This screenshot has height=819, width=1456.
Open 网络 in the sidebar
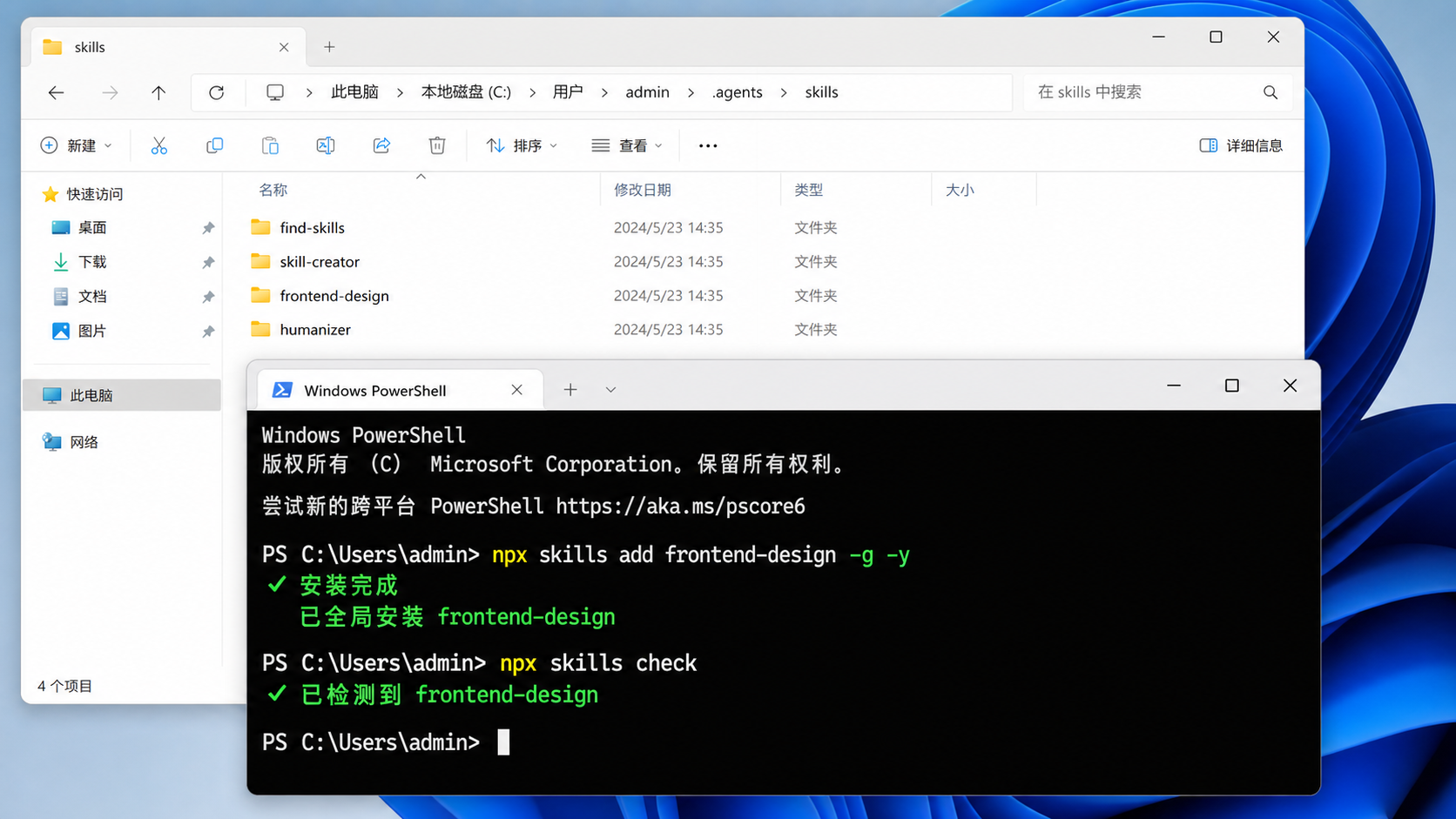[x=84, y=442]
